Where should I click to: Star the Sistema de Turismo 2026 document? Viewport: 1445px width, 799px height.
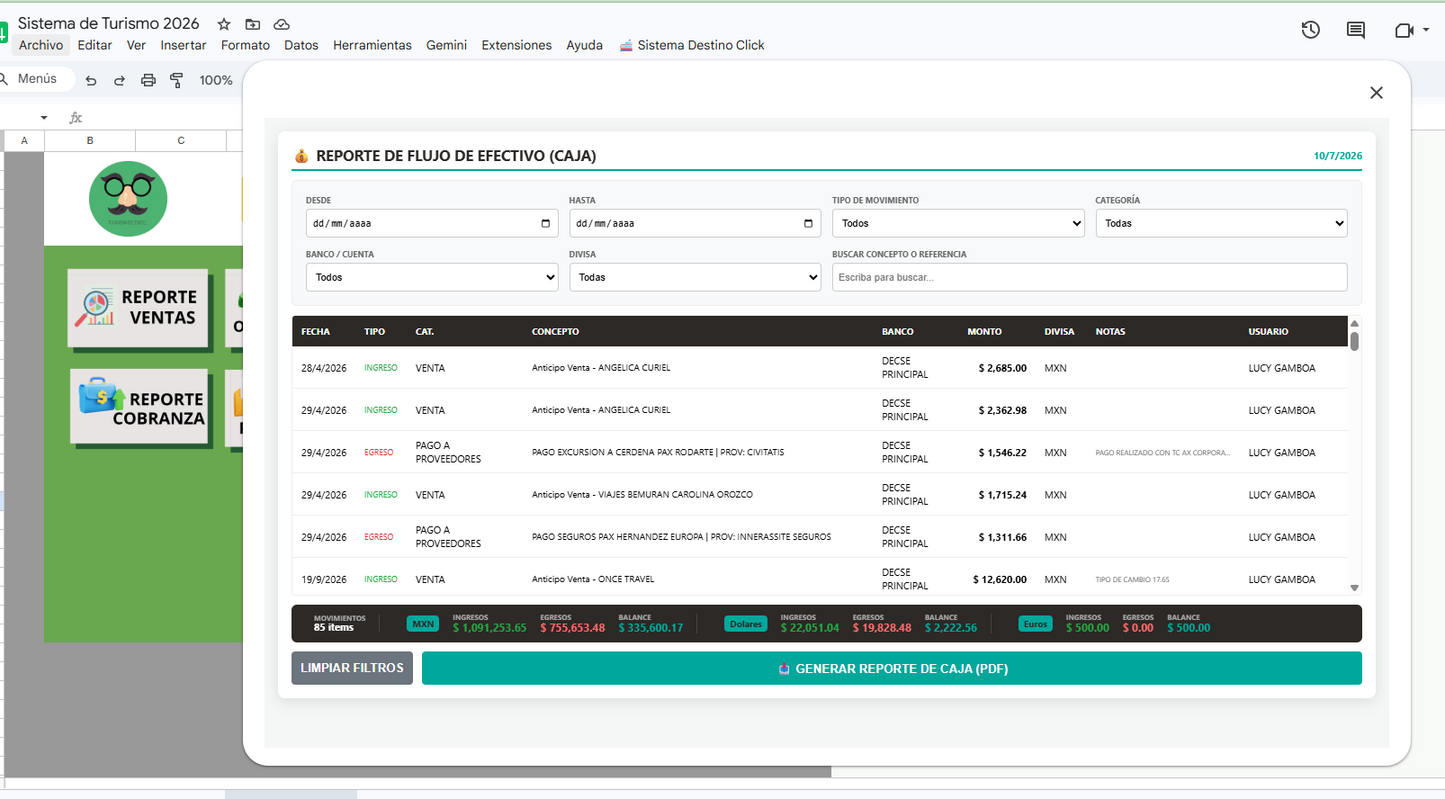click(x=224, y=24)
